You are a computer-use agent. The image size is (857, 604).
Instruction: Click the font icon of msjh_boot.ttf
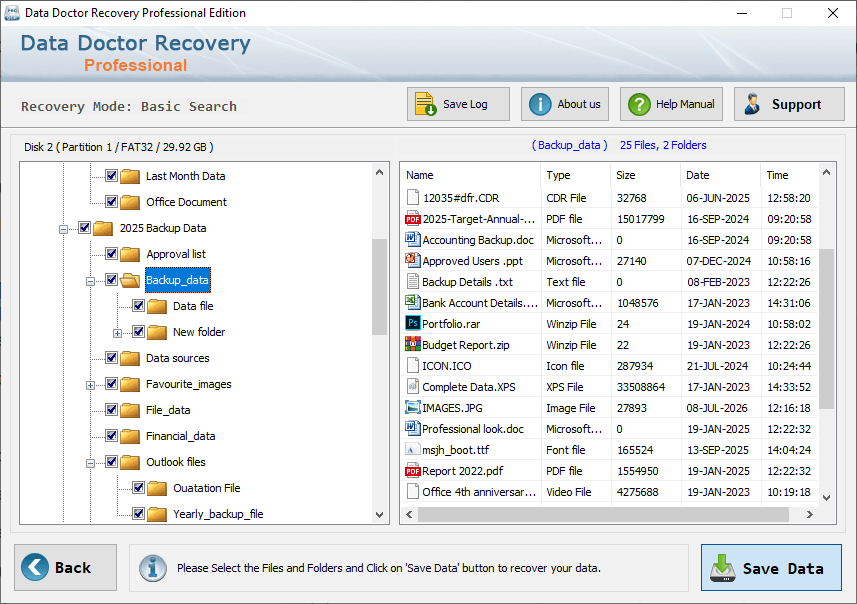point(412,449)
